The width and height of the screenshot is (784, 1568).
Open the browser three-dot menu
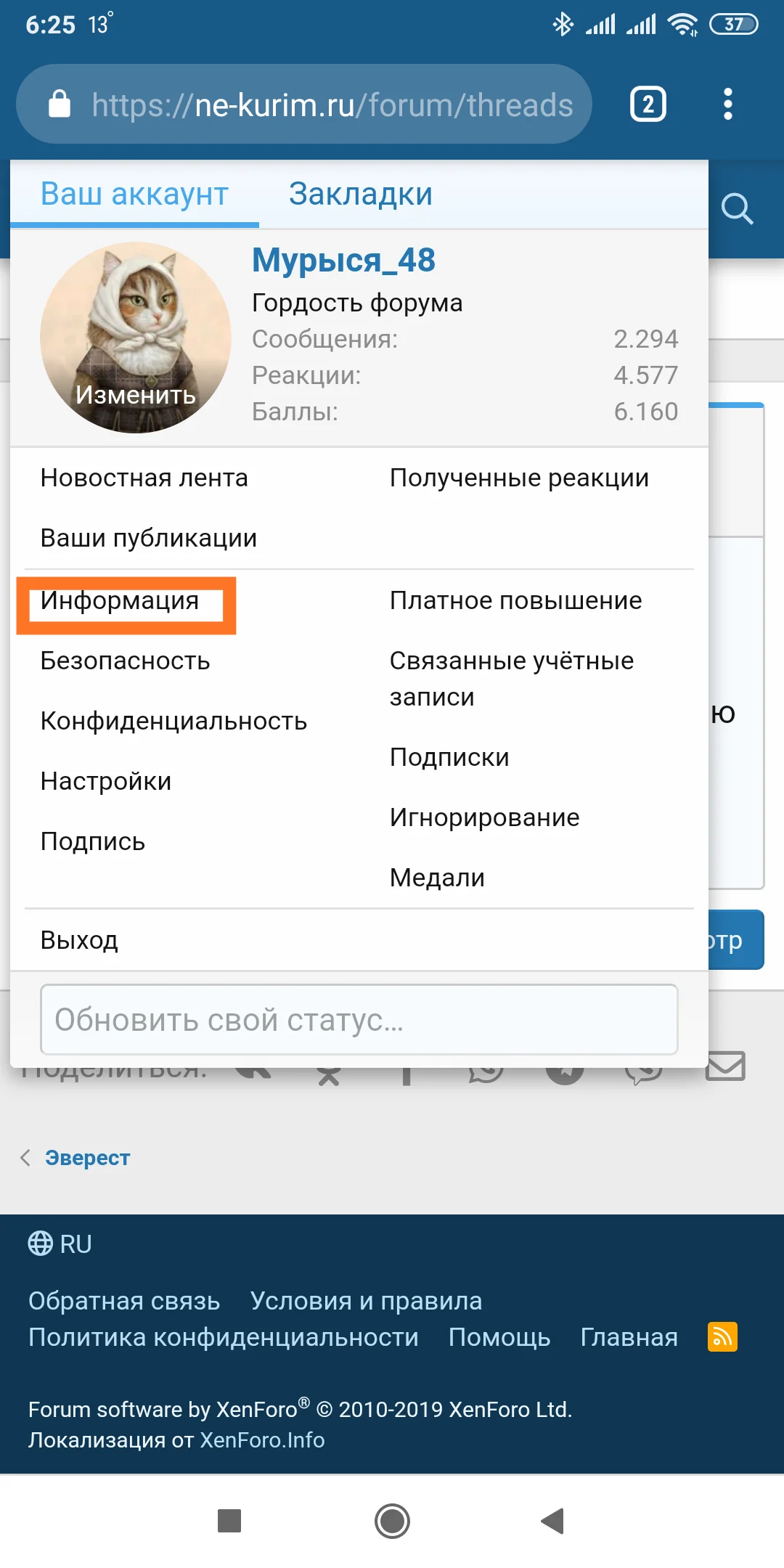point(727,105)
